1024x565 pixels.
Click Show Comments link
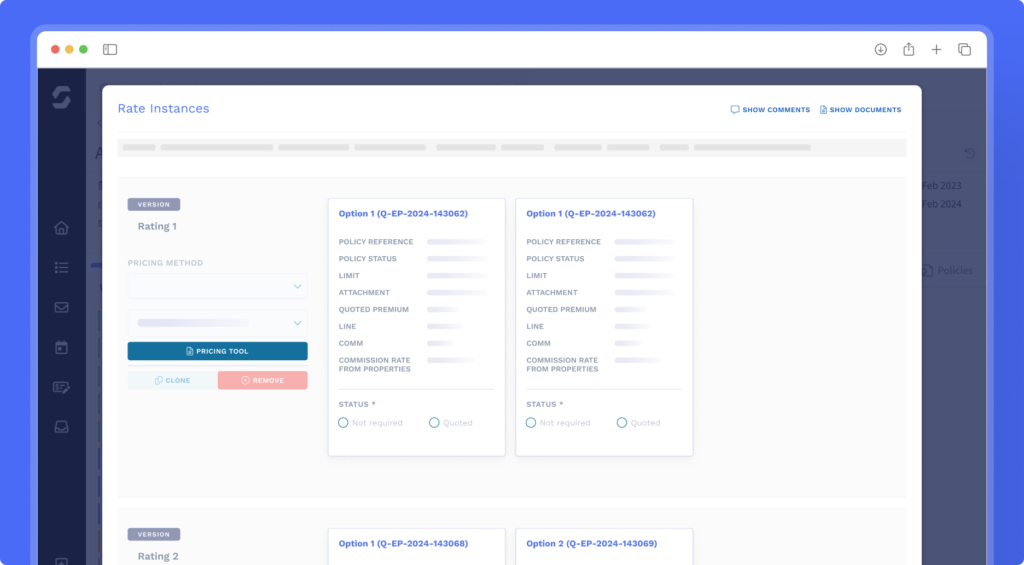(770, 110)
